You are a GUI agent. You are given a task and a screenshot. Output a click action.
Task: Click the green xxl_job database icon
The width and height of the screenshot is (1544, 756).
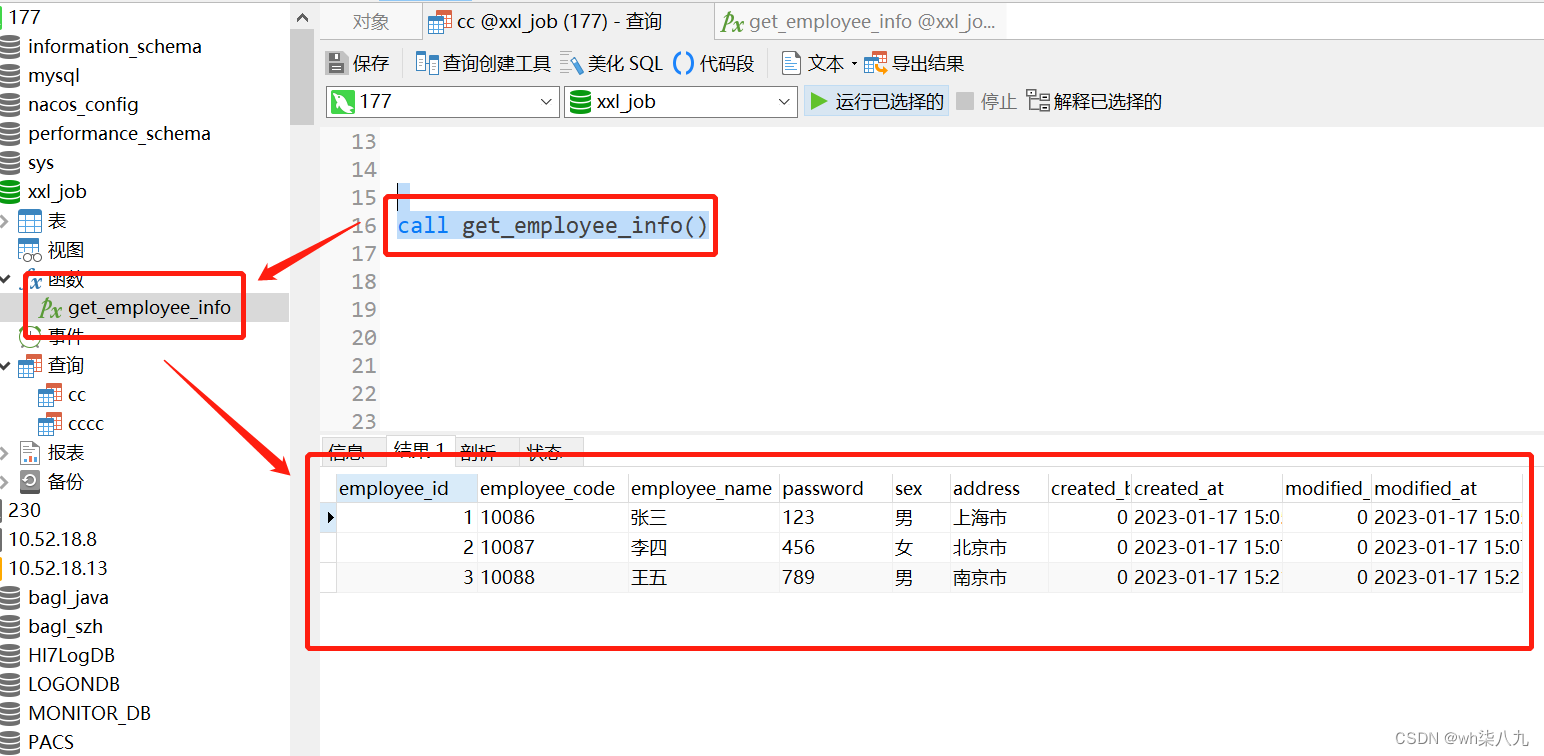tap(10, 192)
